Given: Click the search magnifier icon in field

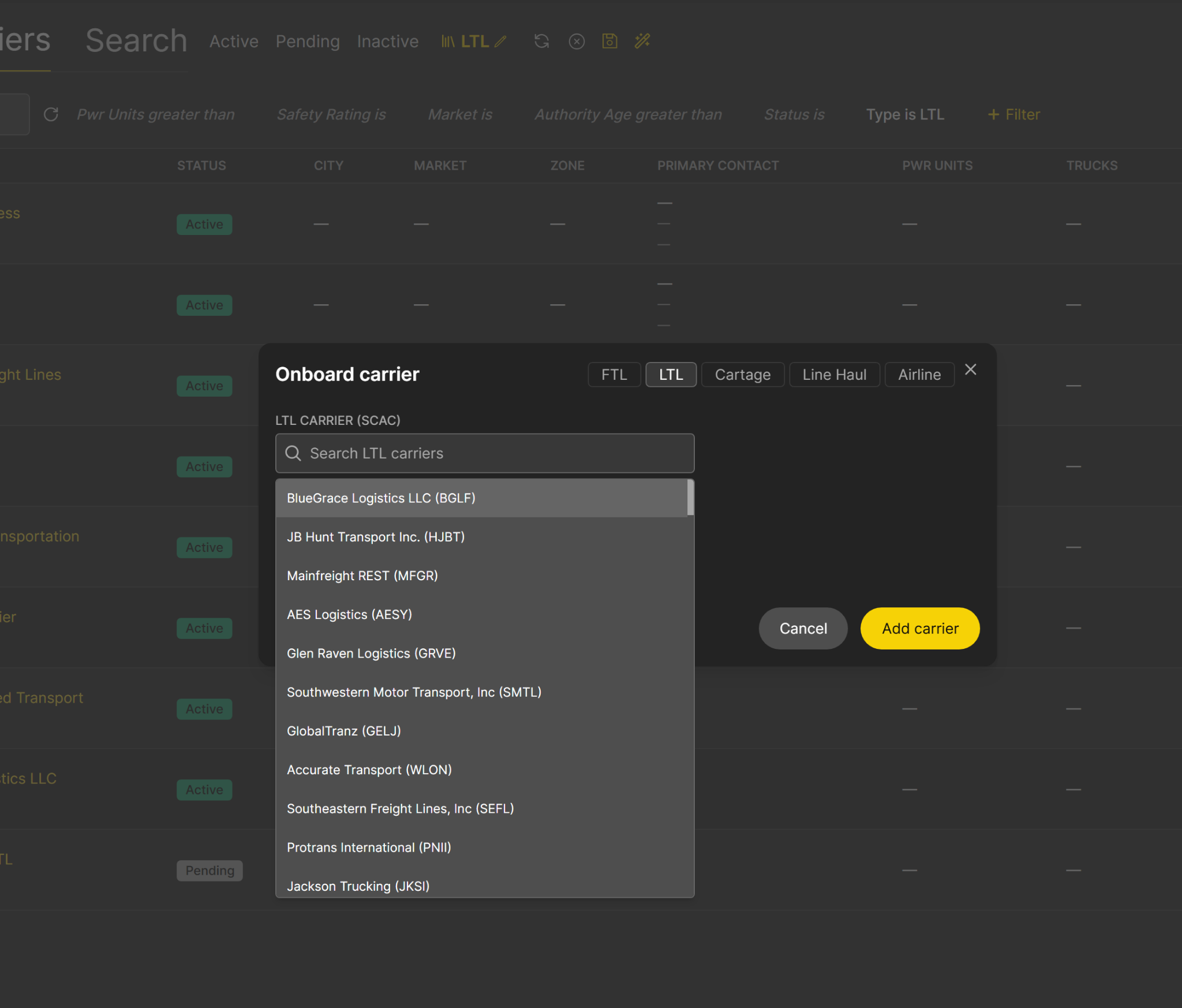Looking at the screenshot, I should pos(293,453).
